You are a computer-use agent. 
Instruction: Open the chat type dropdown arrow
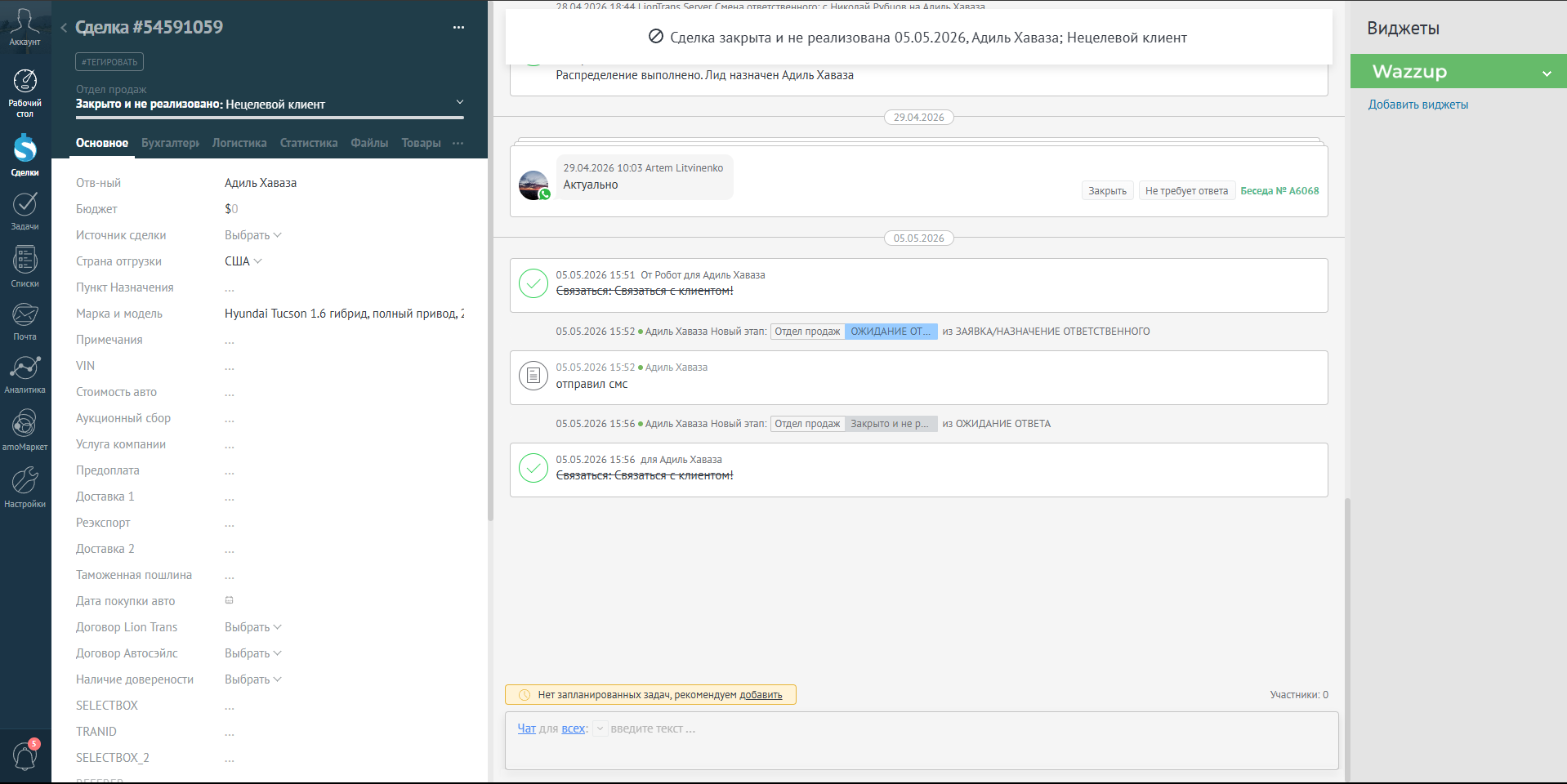(600, 728)
